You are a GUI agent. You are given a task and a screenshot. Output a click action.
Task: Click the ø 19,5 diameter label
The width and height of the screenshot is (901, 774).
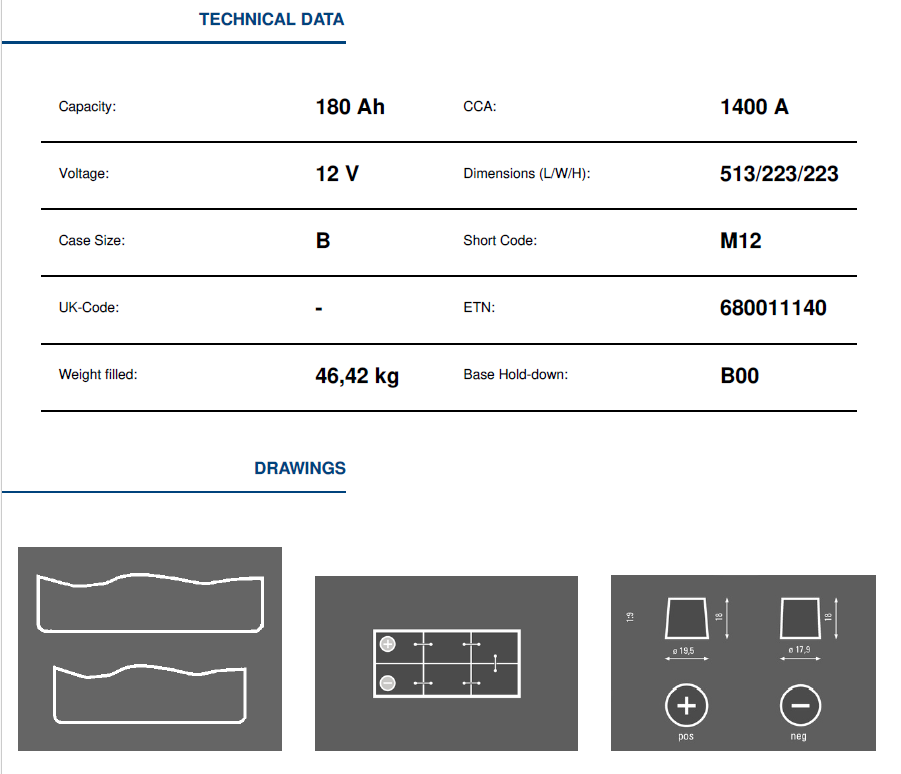pos(684,651)
